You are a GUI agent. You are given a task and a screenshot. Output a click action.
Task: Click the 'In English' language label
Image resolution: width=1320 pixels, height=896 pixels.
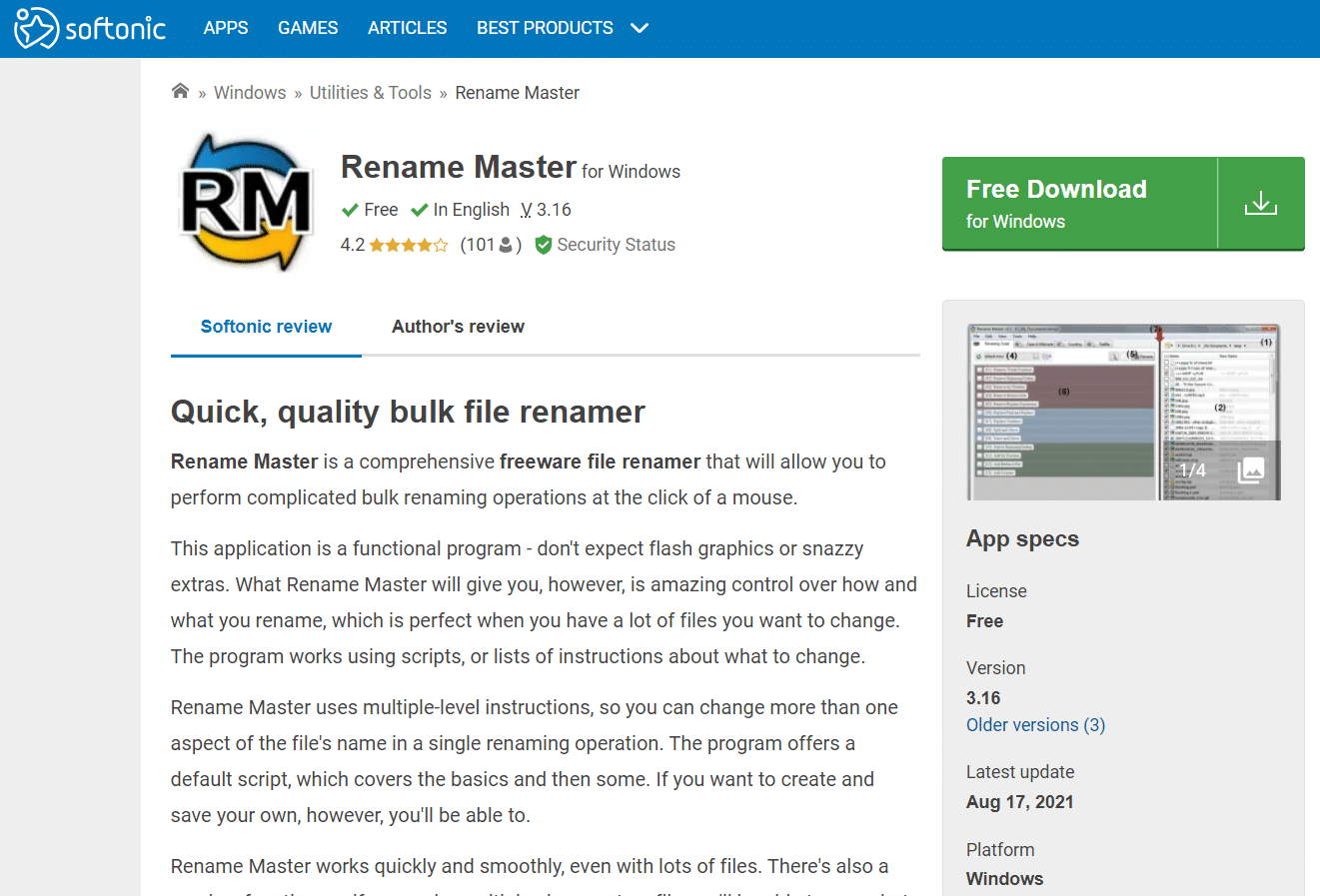click(x=472, y=210)
